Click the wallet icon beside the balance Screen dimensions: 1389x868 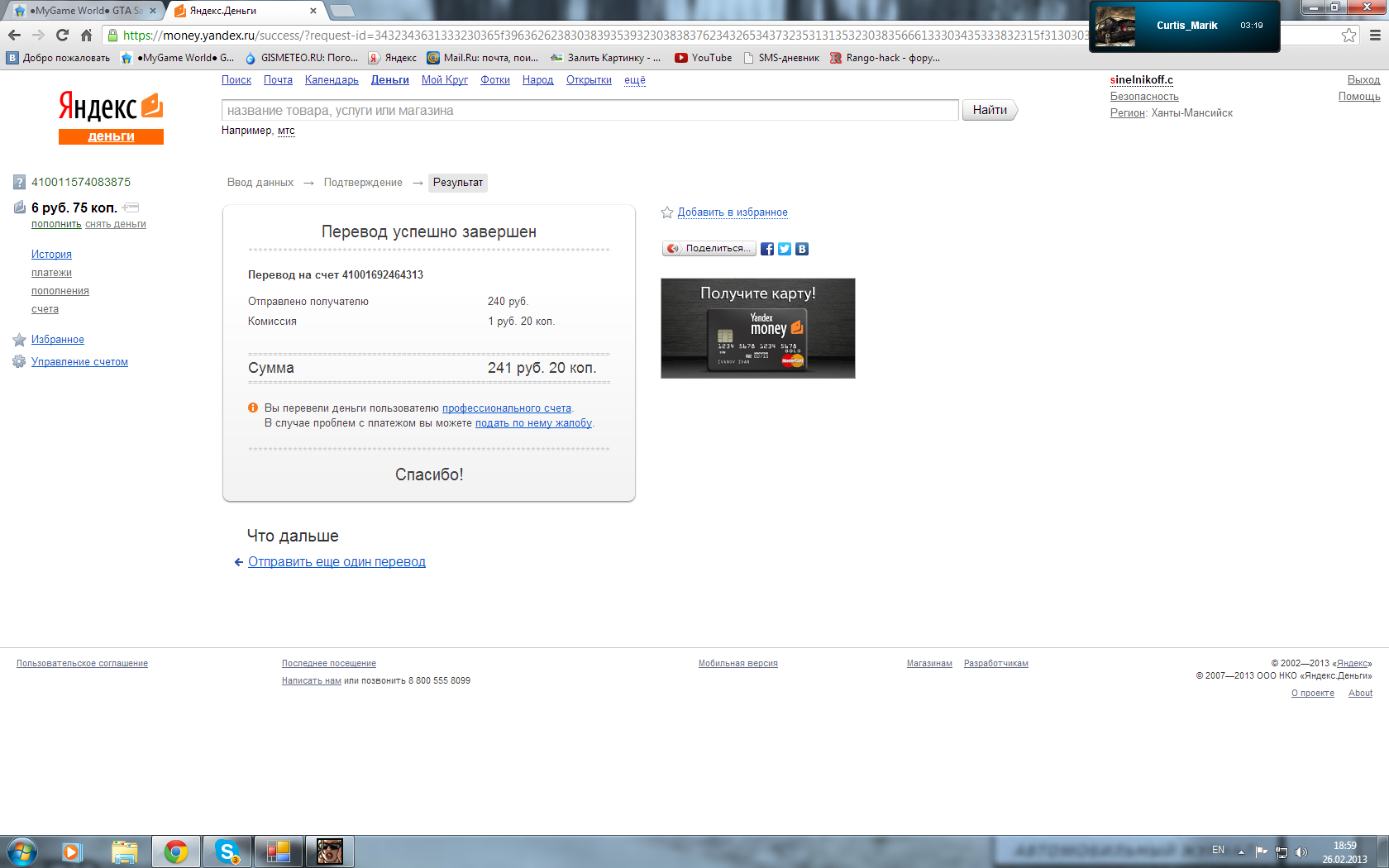coord(20,207)
